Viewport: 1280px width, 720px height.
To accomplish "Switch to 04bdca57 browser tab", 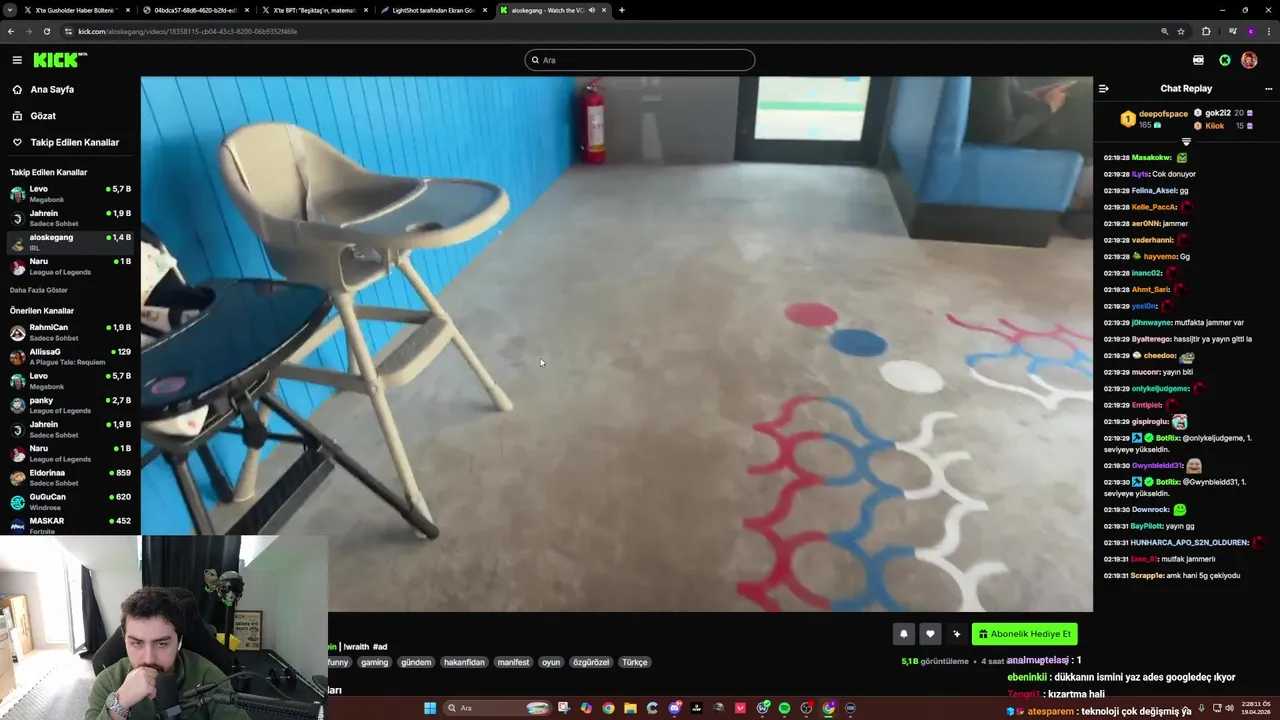I will (194, 10).
